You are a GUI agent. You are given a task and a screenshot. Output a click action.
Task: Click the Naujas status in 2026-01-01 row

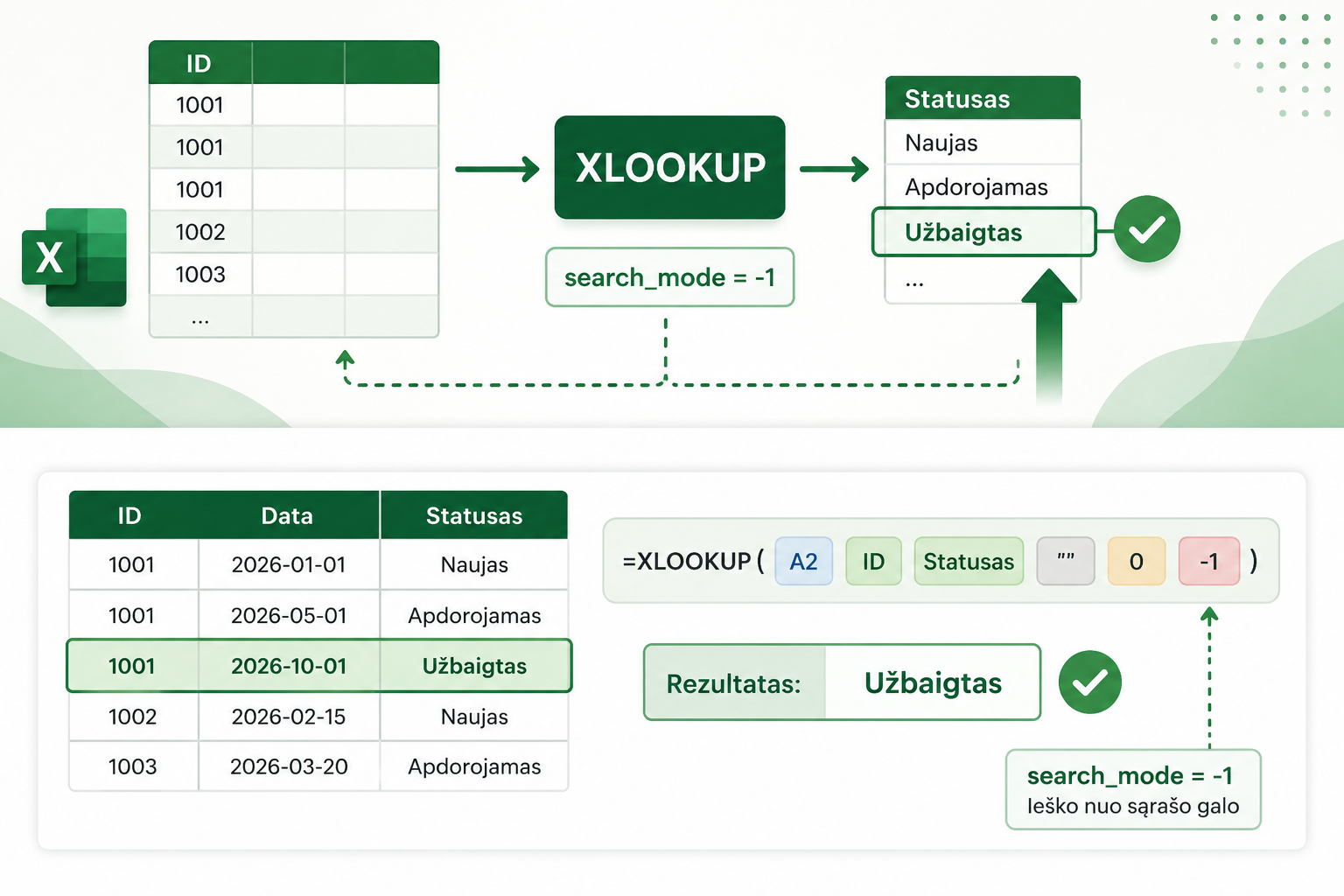pos(474,564)
